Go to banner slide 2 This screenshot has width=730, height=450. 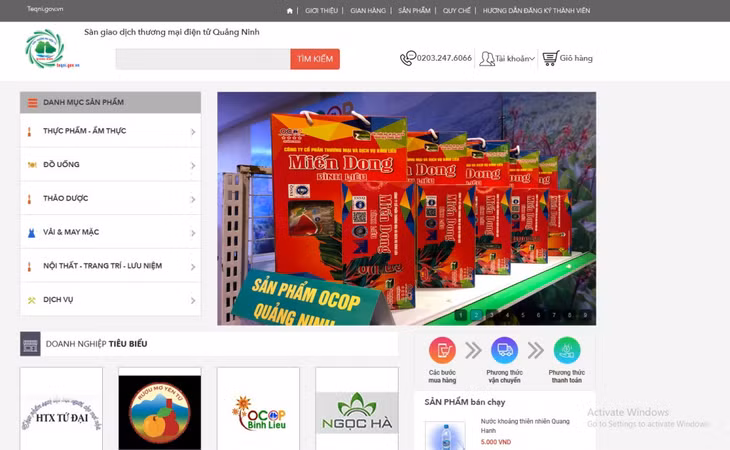[476, 315]
